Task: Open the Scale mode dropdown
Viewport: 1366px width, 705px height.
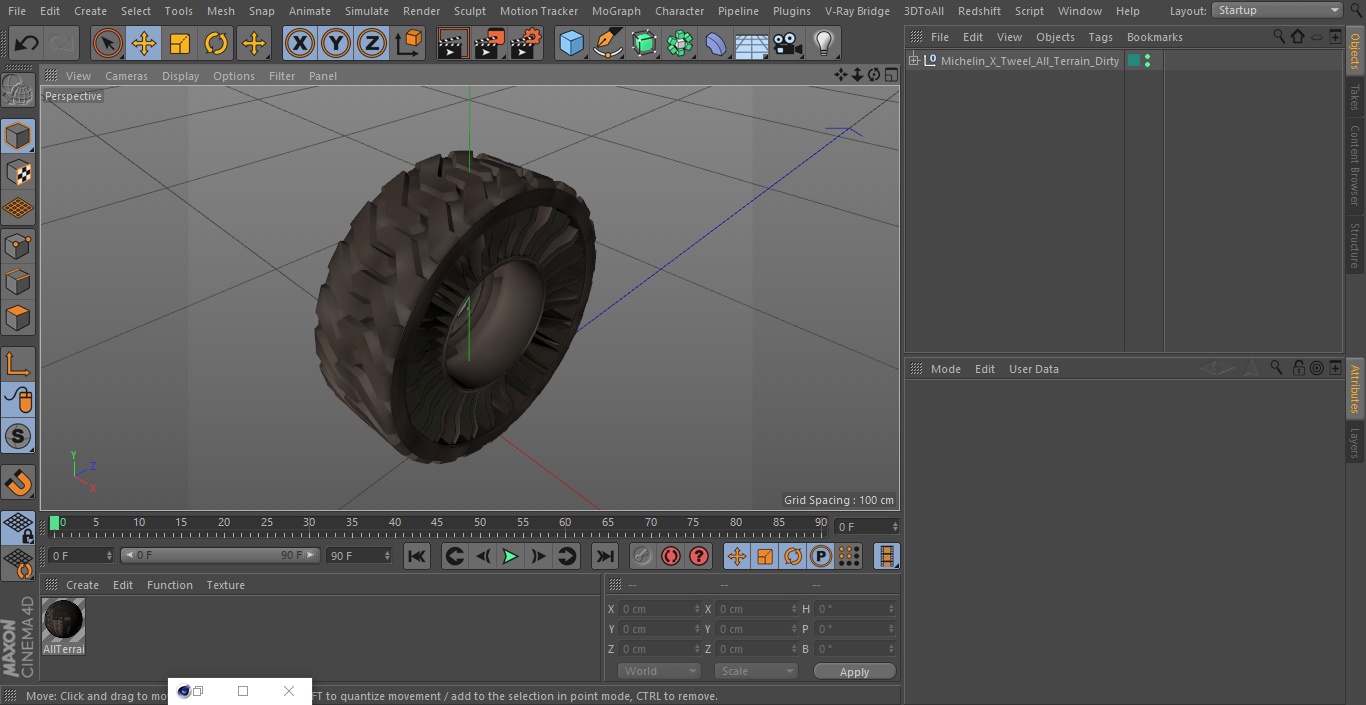Action: click(756, 671)
